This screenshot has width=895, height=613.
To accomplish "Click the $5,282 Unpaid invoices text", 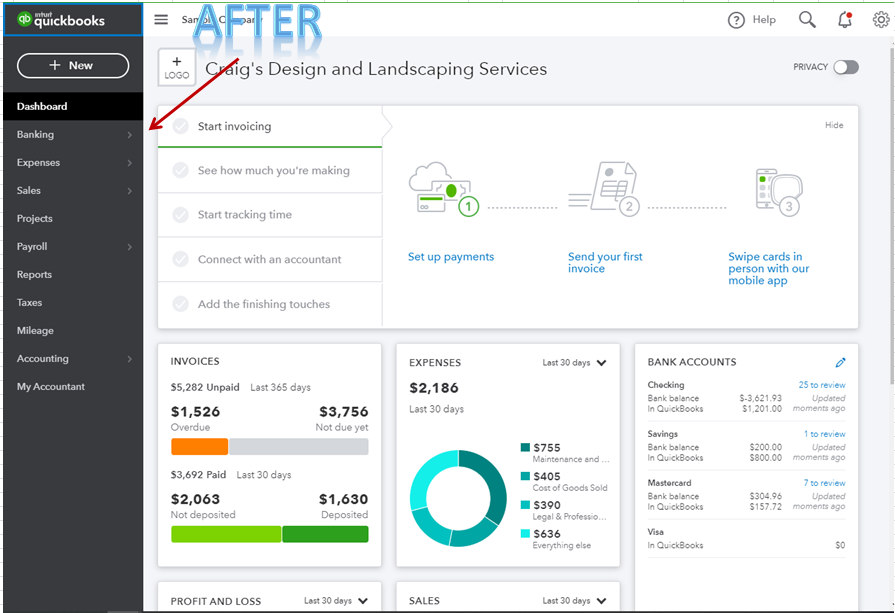I will [205, 387].
